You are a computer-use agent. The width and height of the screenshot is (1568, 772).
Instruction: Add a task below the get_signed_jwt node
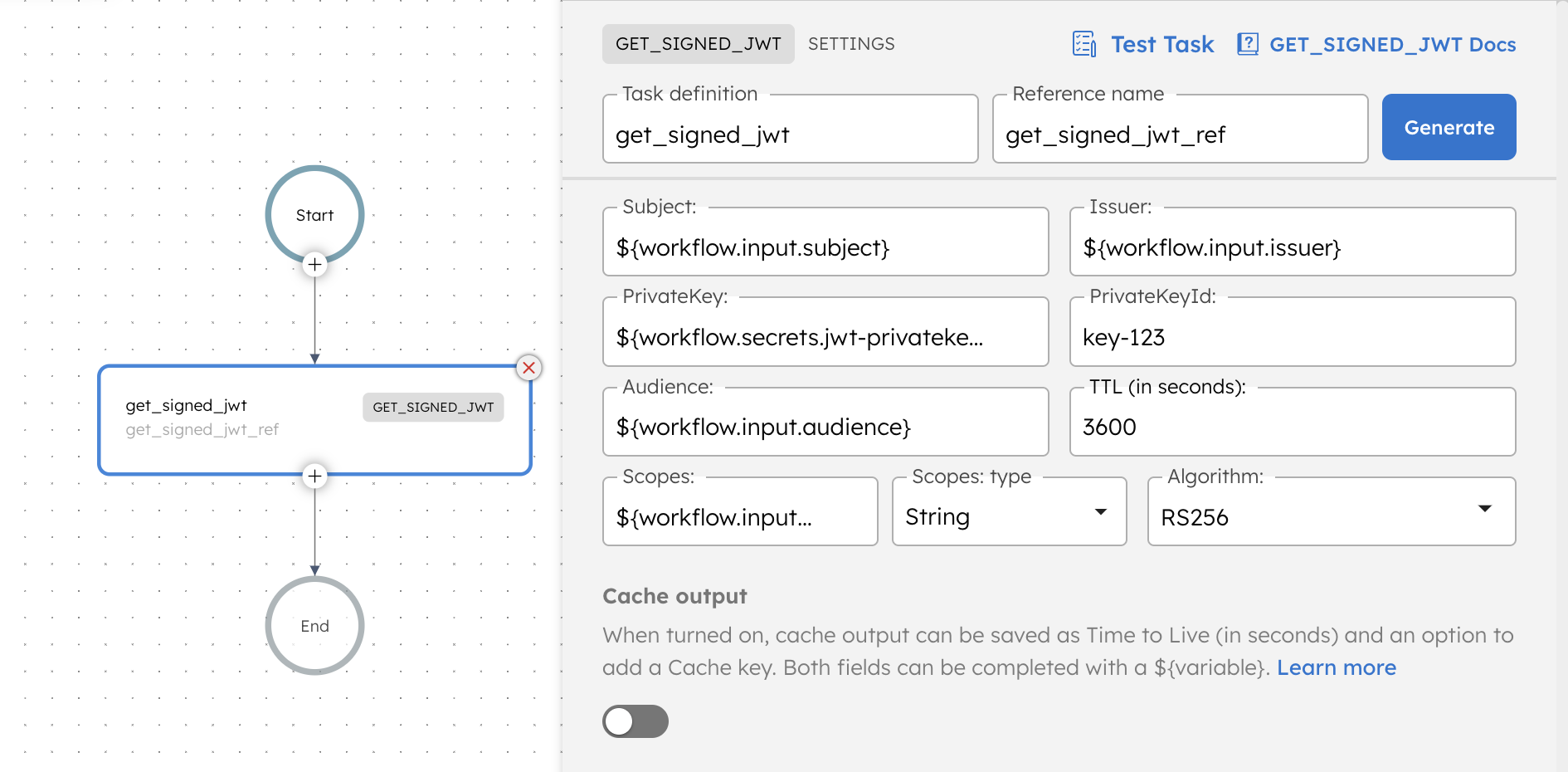314,476
